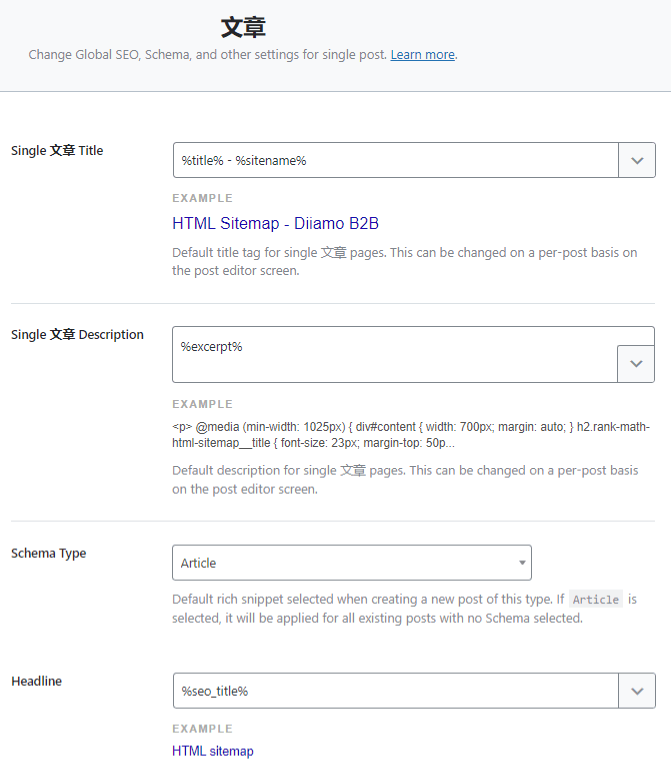The height and width of the screenshot is (778, 671).
Task: Click into the %seo_title% headline field
Action: [396, 690]
